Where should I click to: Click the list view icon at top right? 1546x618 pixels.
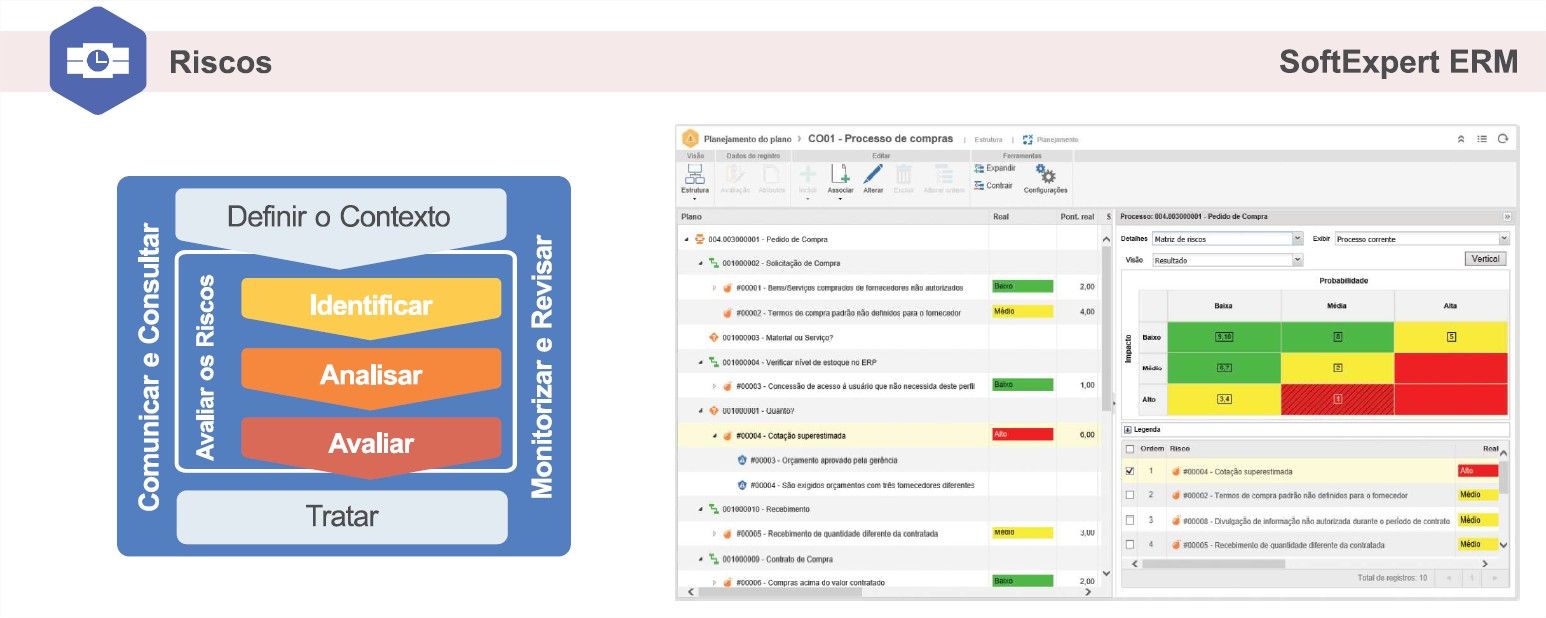click(x=1482, y=139)
